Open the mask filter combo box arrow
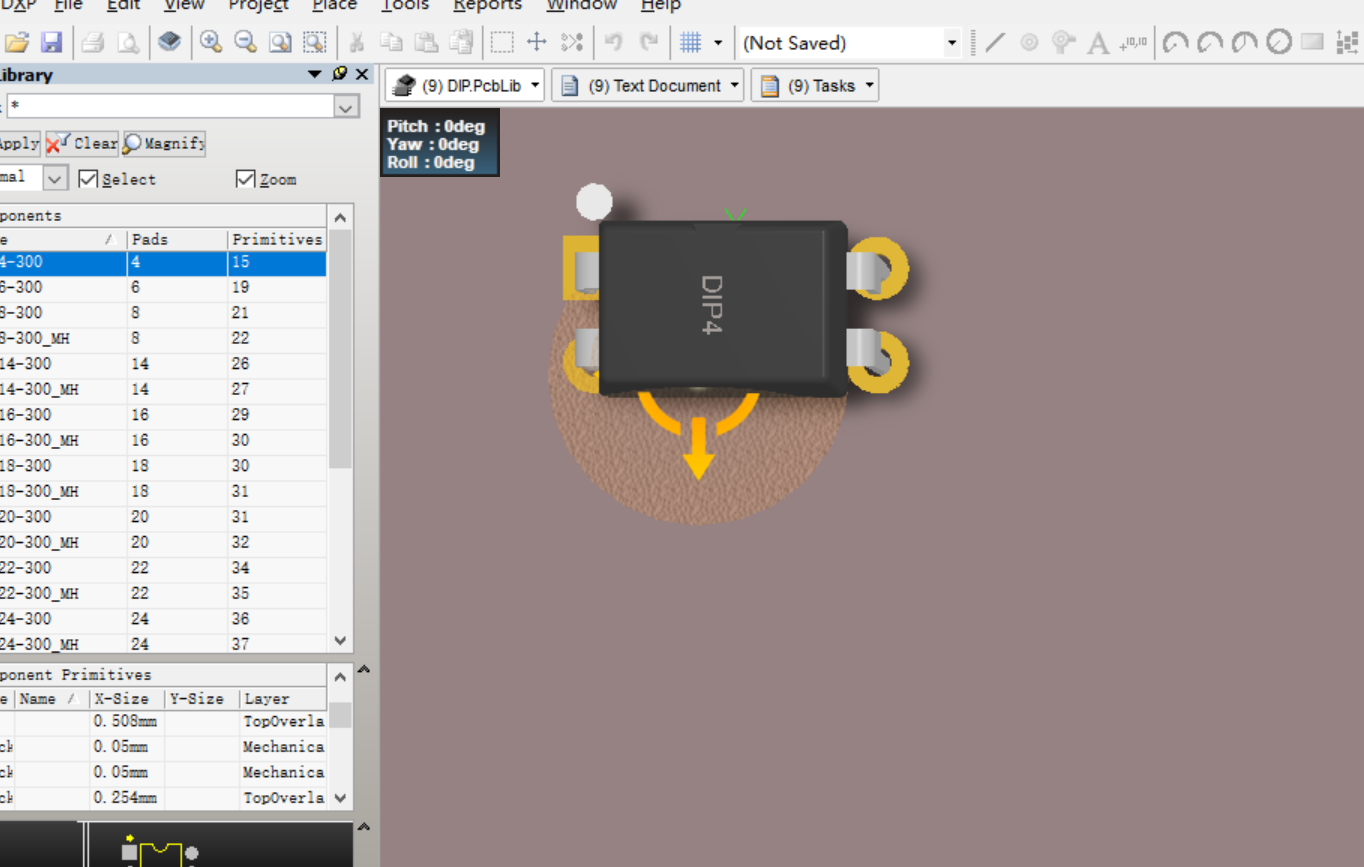The image size is (1364, 867). pyautogui.click(x=347, y=107)
